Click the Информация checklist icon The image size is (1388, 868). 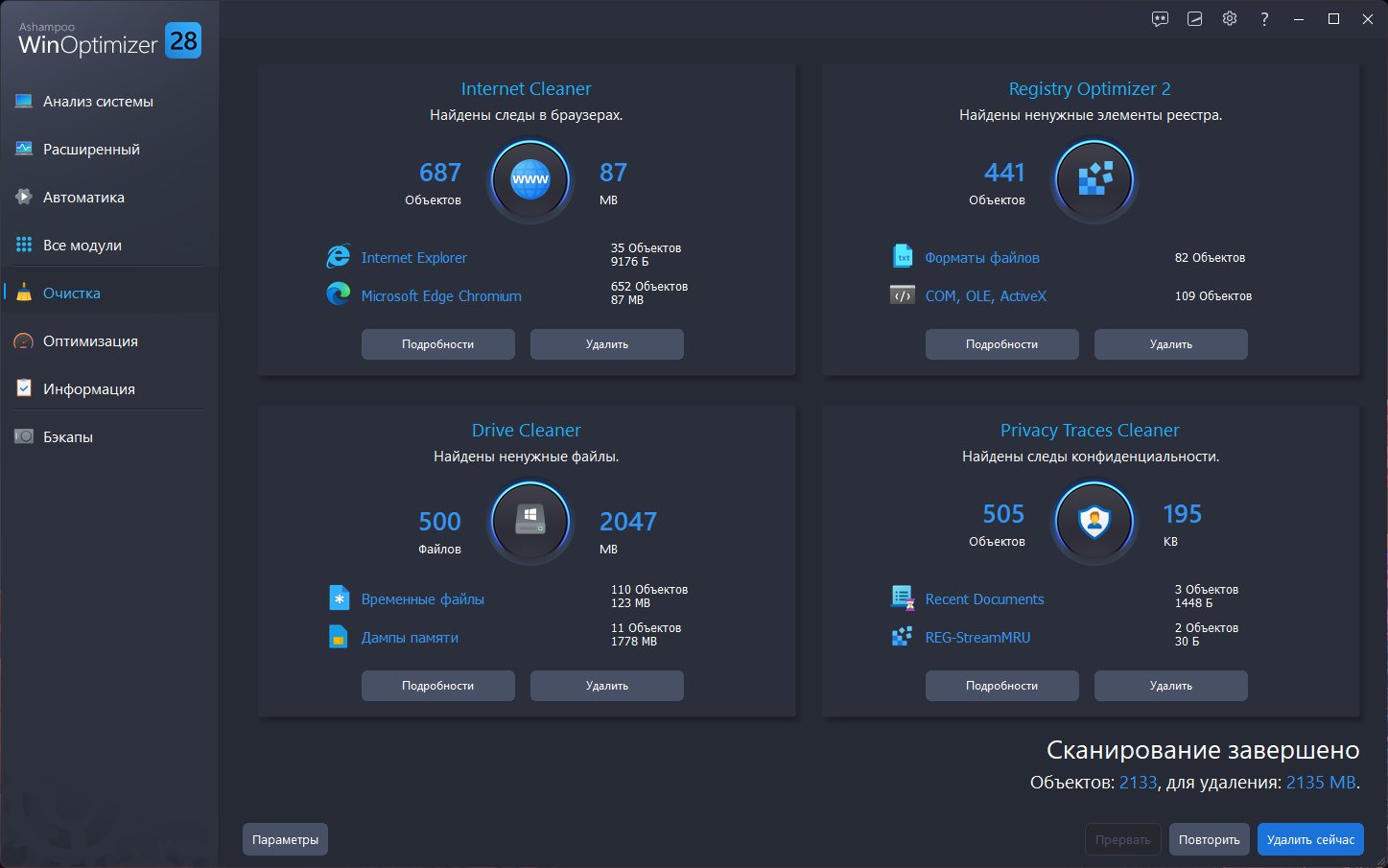click(x=24, y=388)
